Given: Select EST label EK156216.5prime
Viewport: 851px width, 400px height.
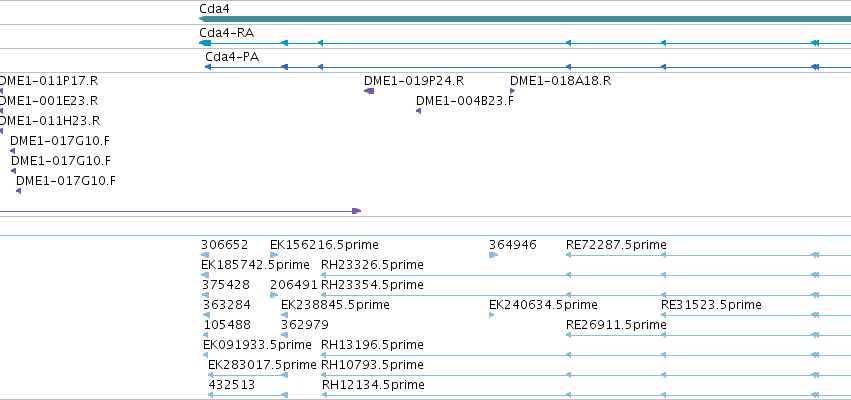Looking at the screenshot, I should 324,245.
